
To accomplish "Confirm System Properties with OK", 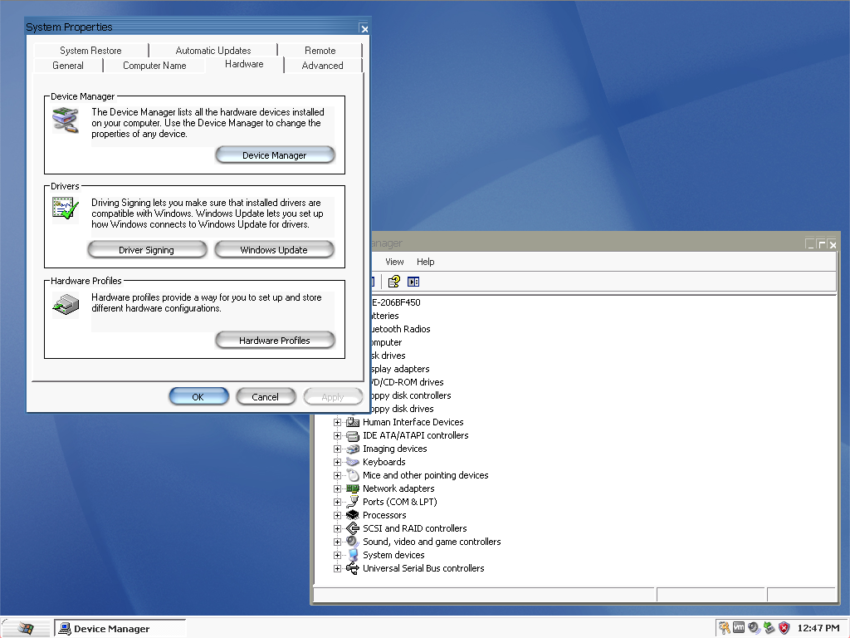I will click(198, 397).
